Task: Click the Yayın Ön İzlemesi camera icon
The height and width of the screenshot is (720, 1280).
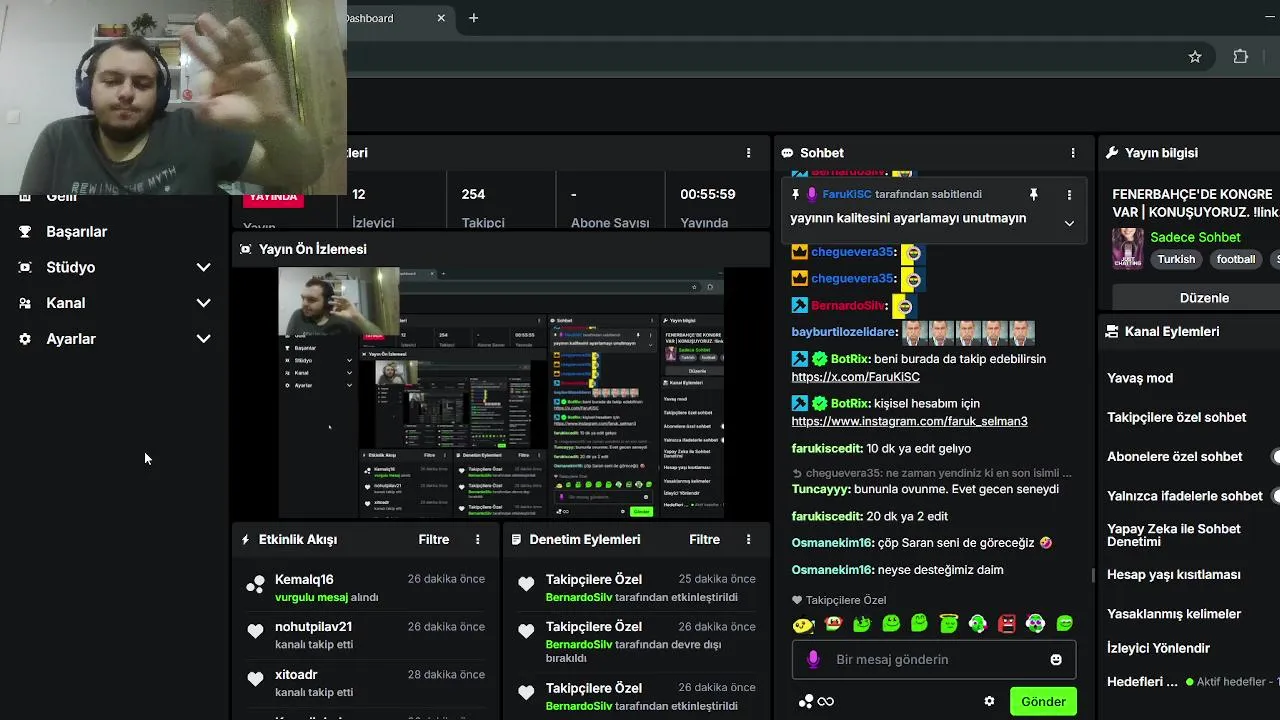Action: tap(246, 249)
